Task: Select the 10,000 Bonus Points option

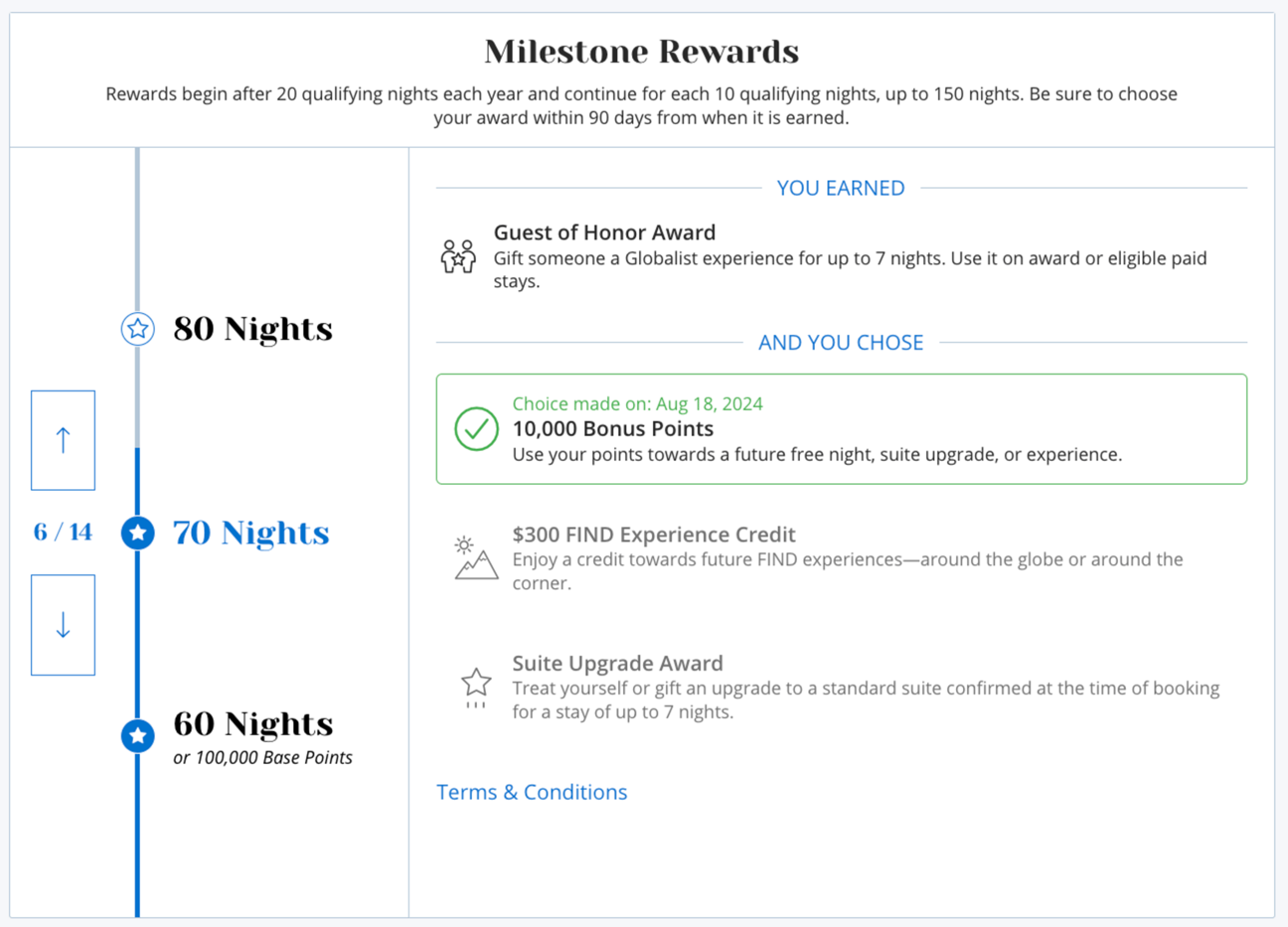Action: coord(841,429)
